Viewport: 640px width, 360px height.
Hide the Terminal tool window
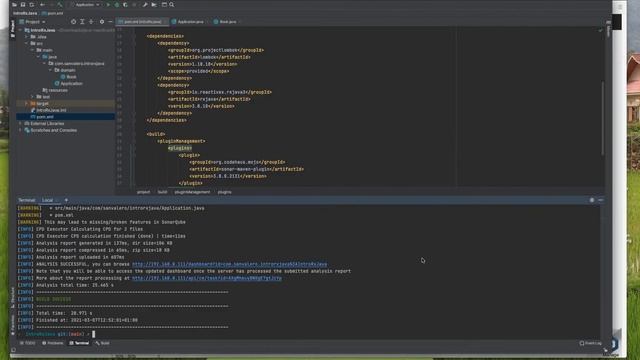coord(600,200)
